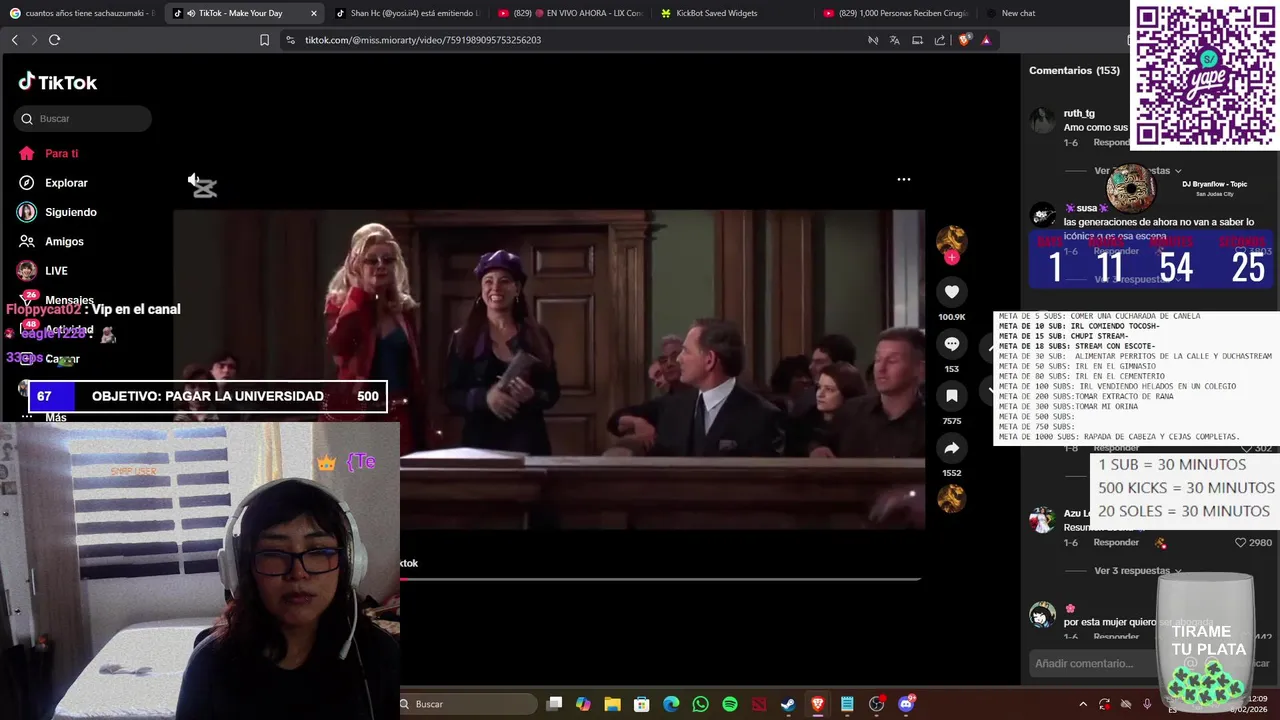Show hidden system tray icons

[1083, 704]
